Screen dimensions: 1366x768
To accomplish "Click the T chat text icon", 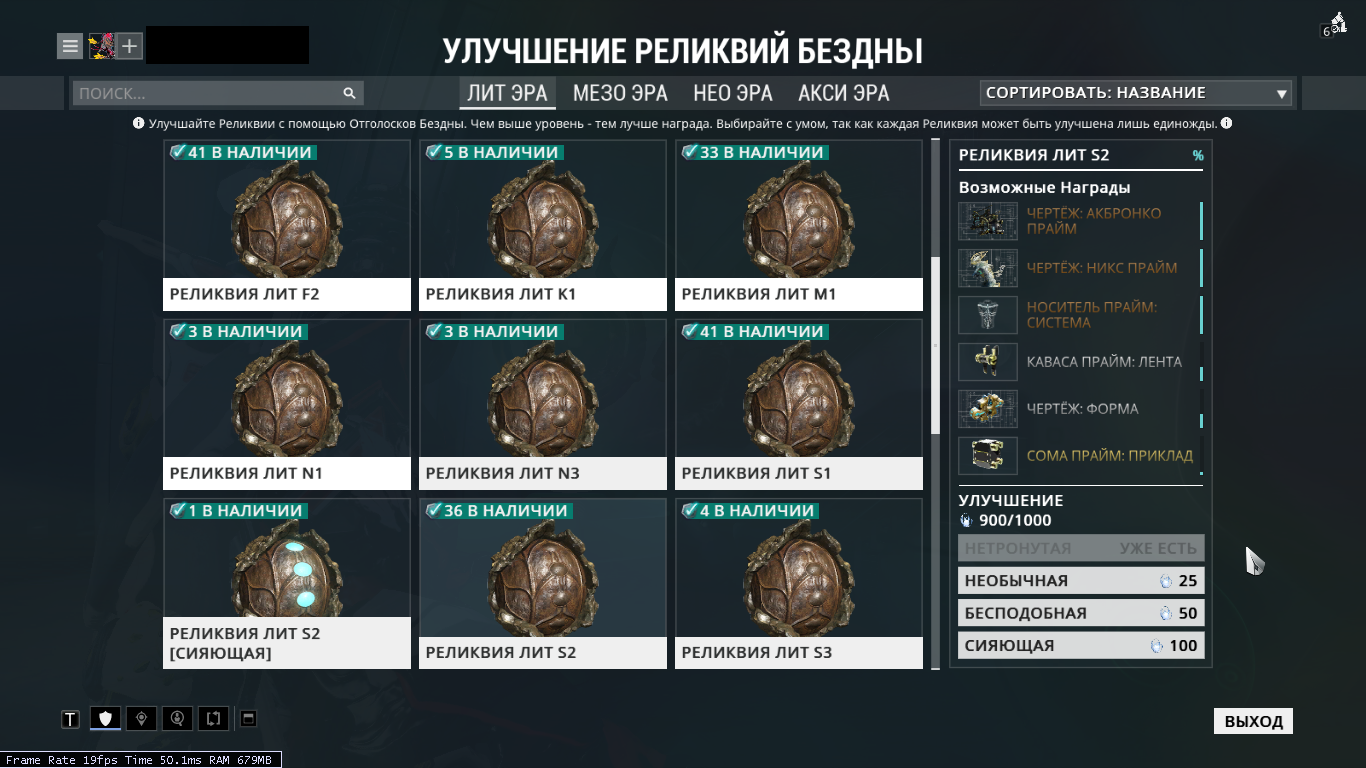I will point(70,719).
